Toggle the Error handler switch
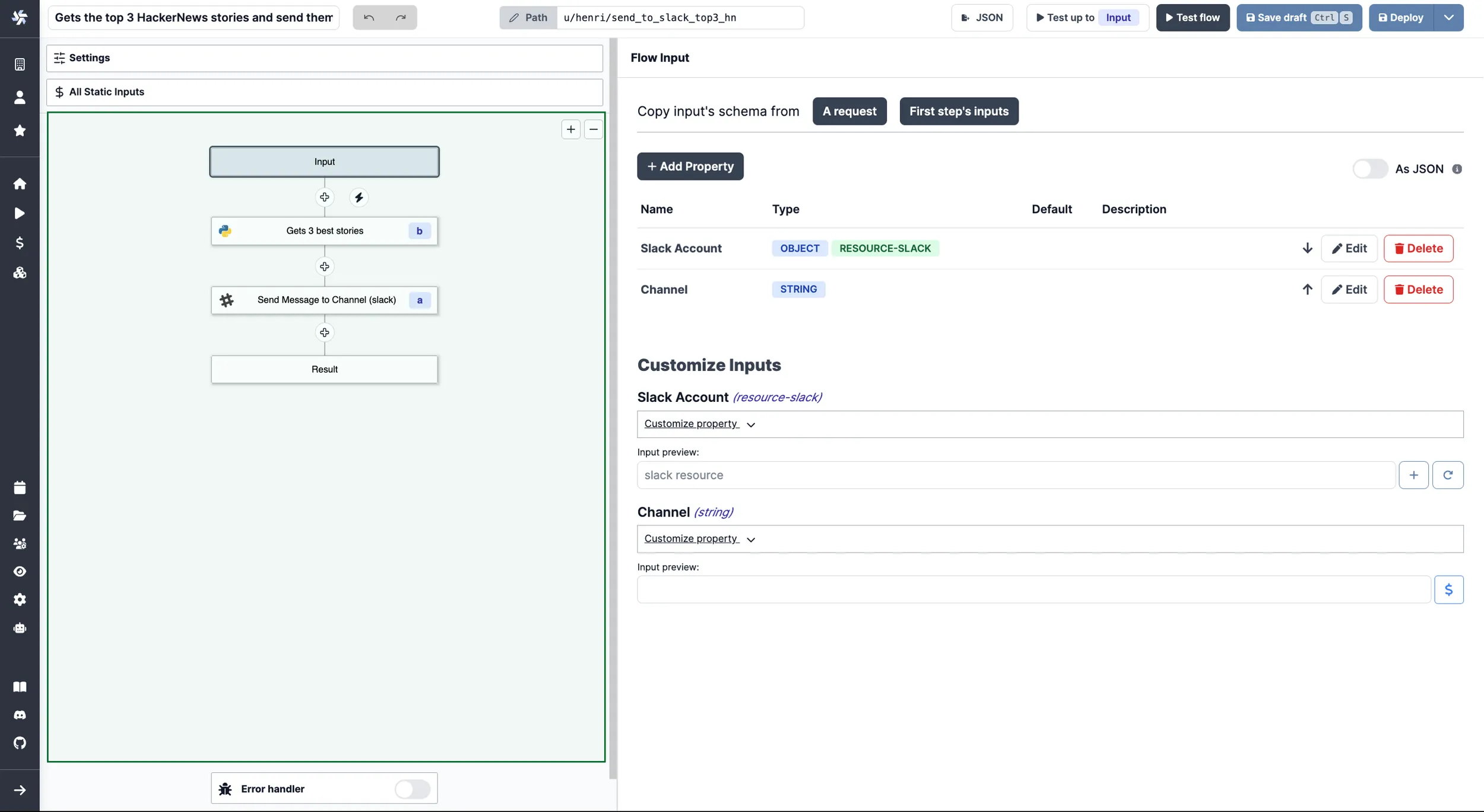 pyautogui.click(x=413, y=789)
